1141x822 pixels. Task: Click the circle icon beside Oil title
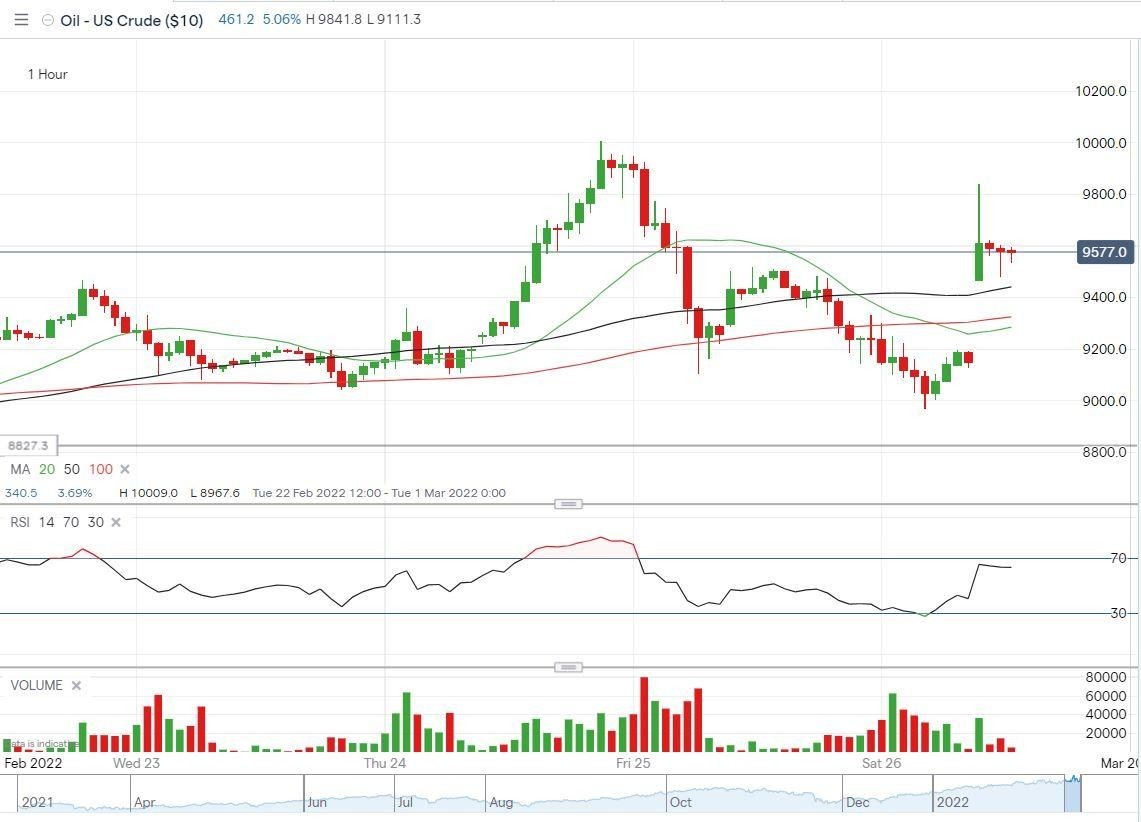(47, 20)
